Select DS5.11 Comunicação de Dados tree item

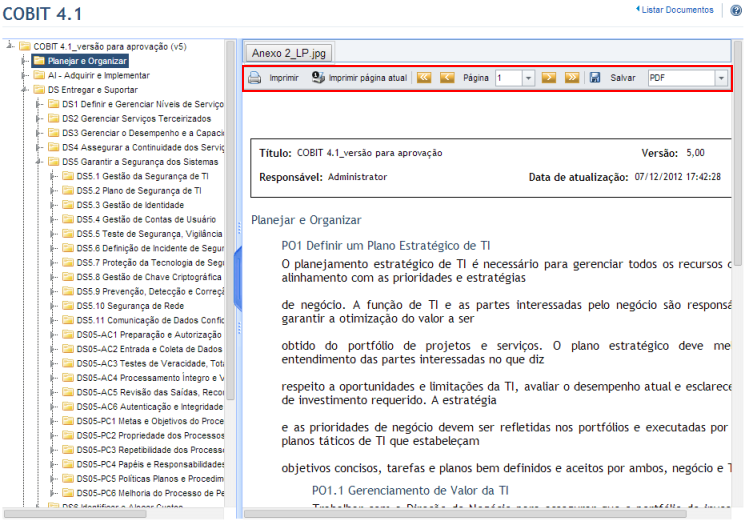[x=150, y=320]
